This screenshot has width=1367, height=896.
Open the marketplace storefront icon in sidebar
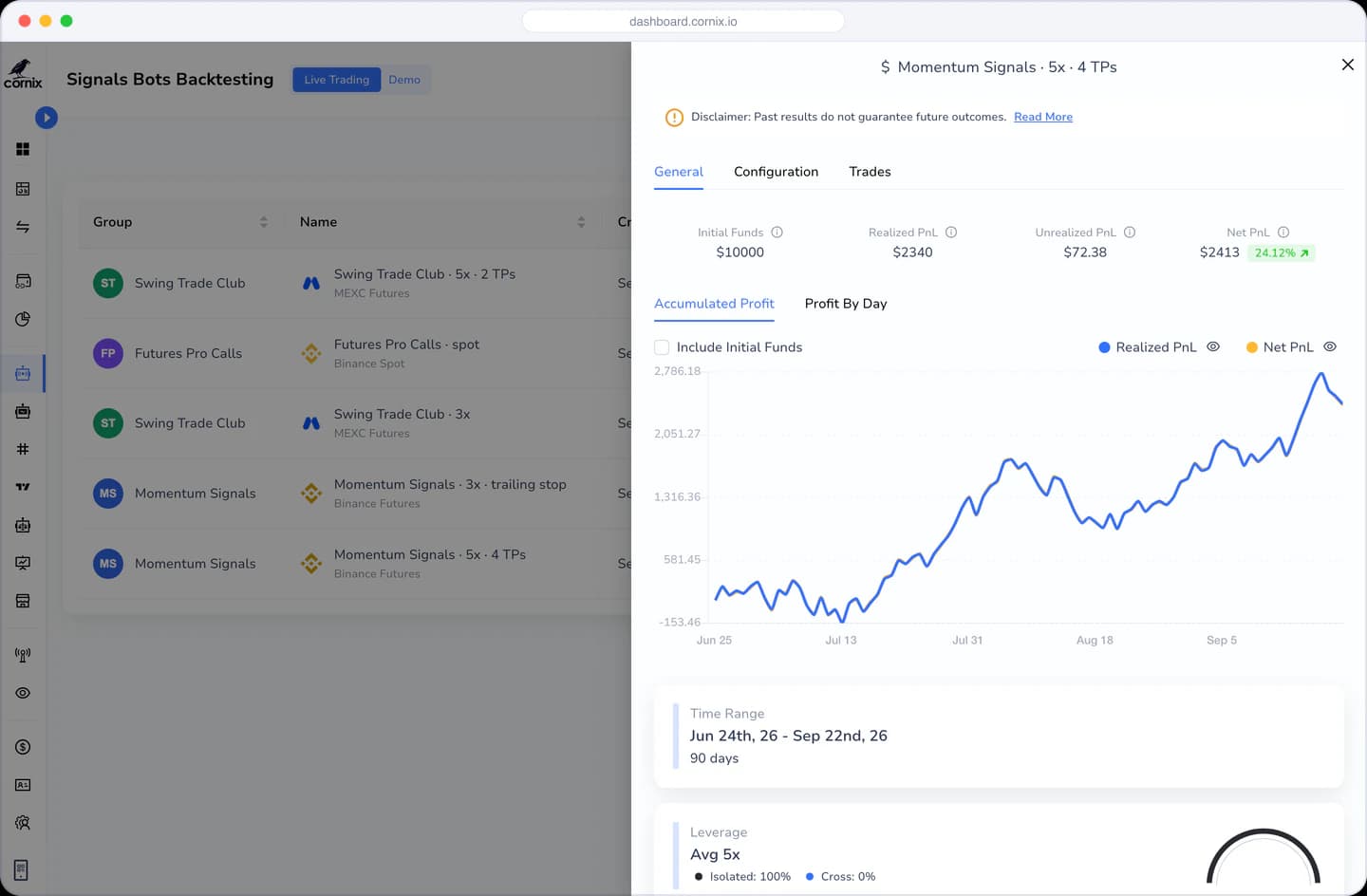[23, 601]
